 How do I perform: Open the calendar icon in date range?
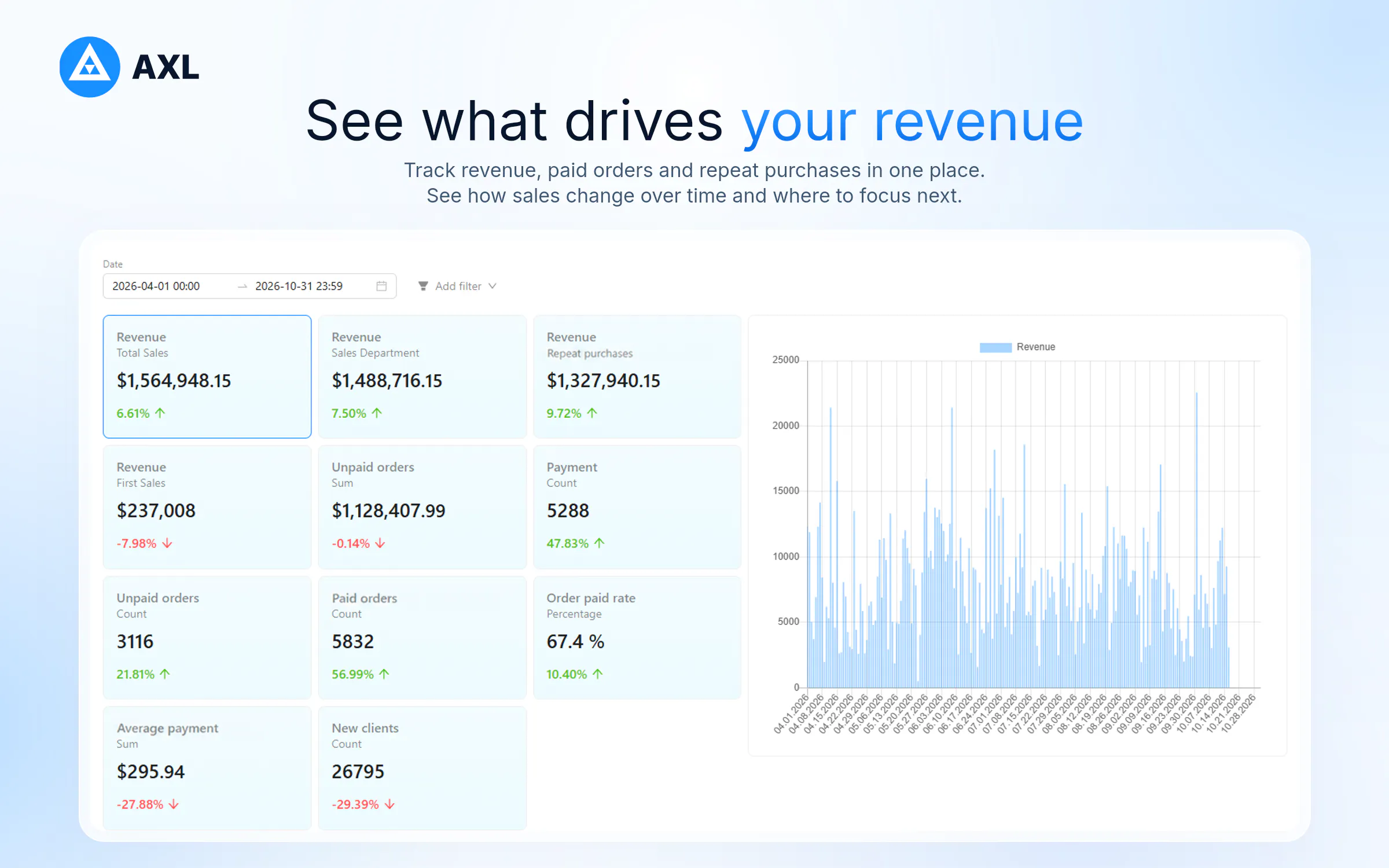(381, 286)
